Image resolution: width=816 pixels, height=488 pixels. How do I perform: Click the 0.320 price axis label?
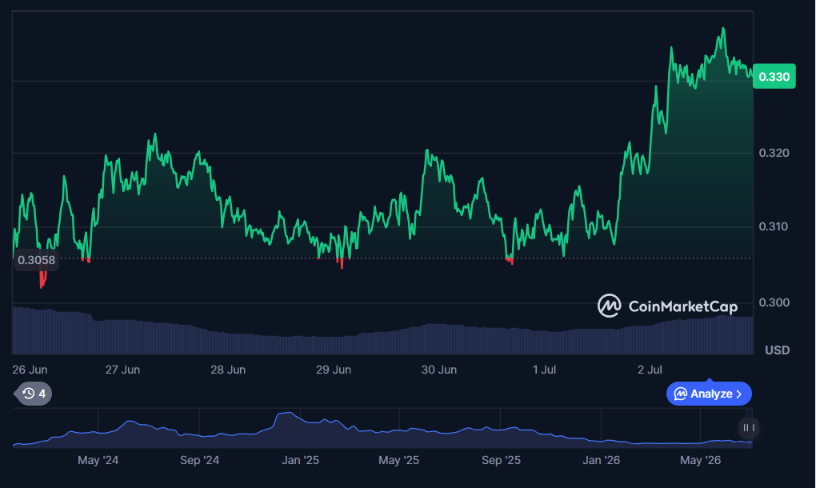click(774, 153)
